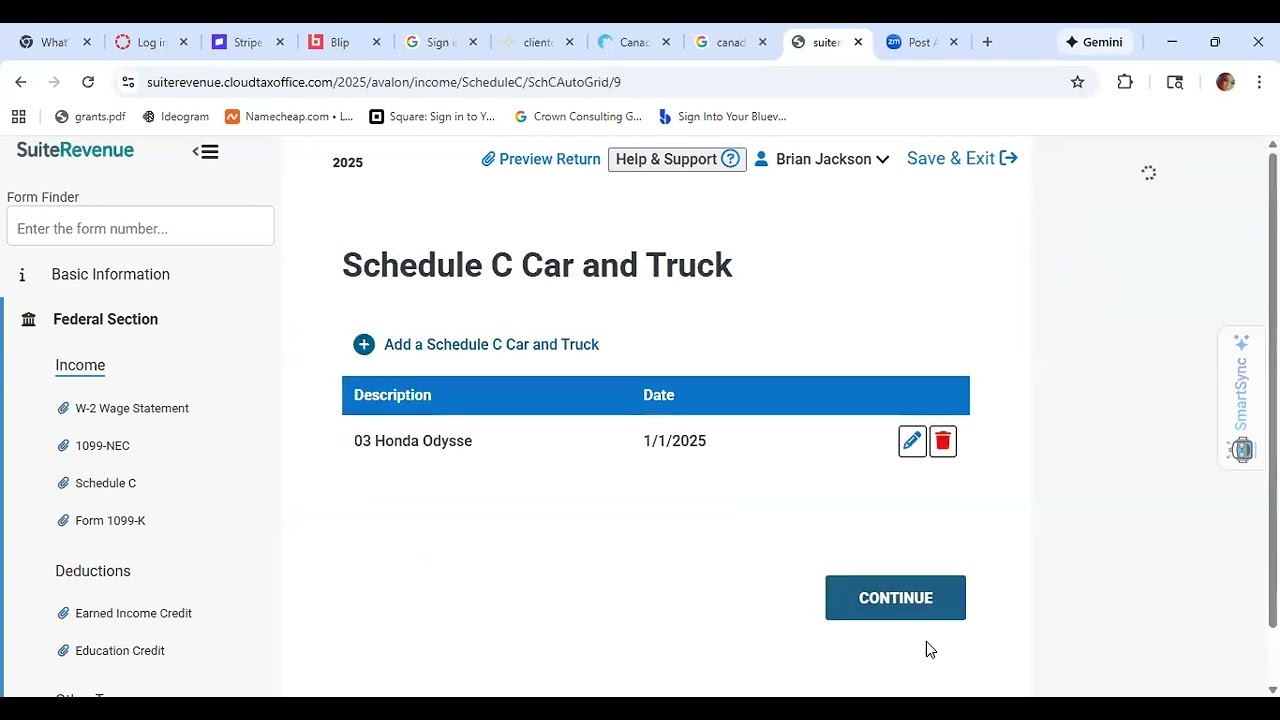Viewport: 1280px width, 720px height.
Task: Click the CONTINUE button
Action: coord(895,598)
